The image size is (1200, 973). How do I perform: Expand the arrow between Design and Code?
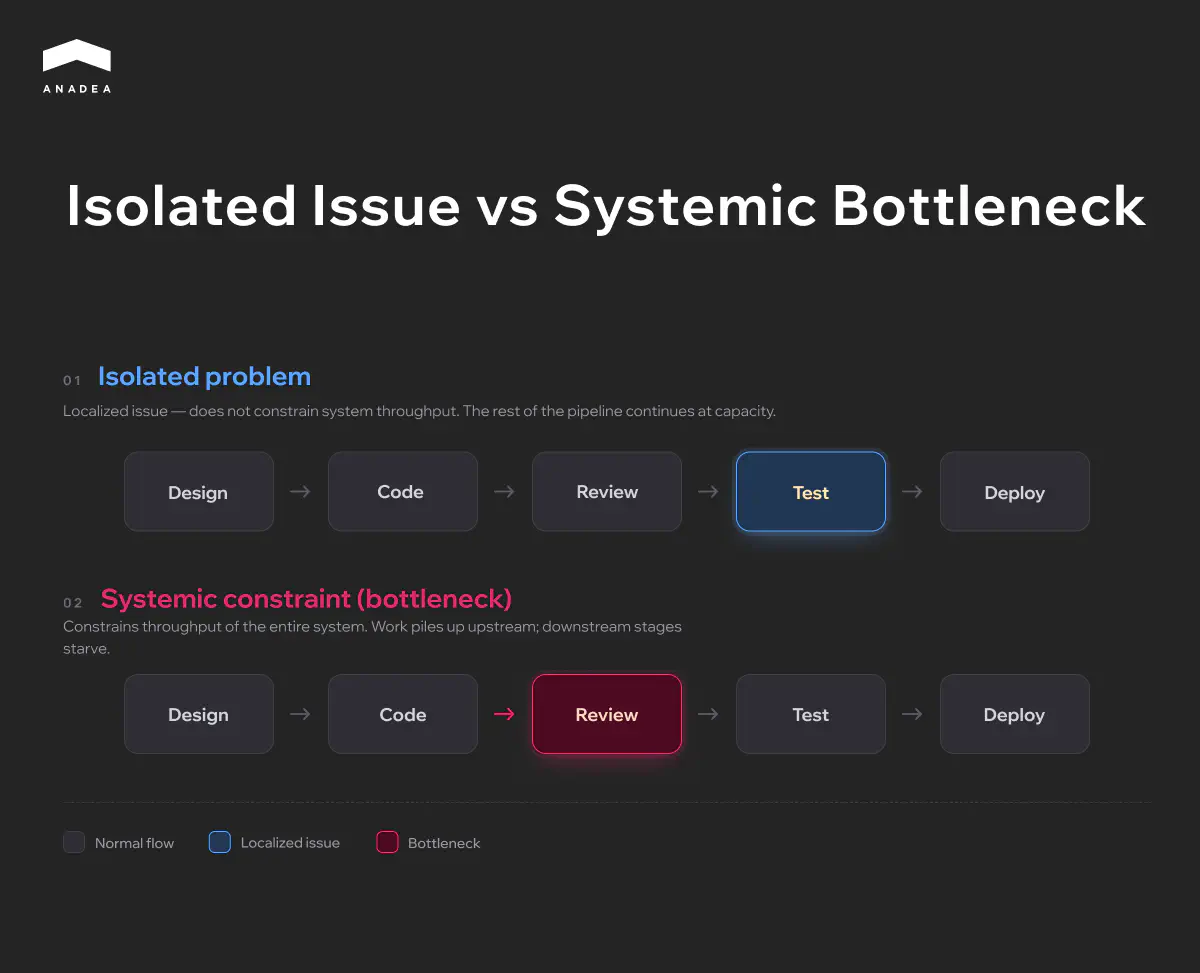point(300,491)
